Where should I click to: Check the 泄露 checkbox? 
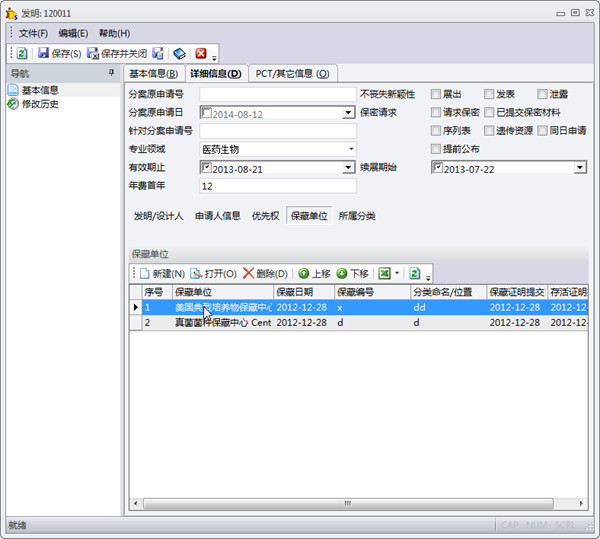(x=542, y=94)
